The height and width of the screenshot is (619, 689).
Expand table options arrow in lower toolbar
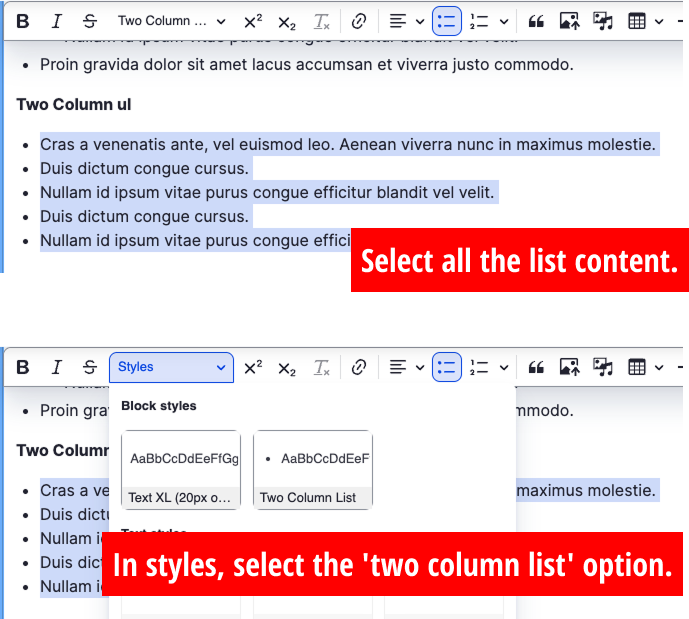[659, 367]
